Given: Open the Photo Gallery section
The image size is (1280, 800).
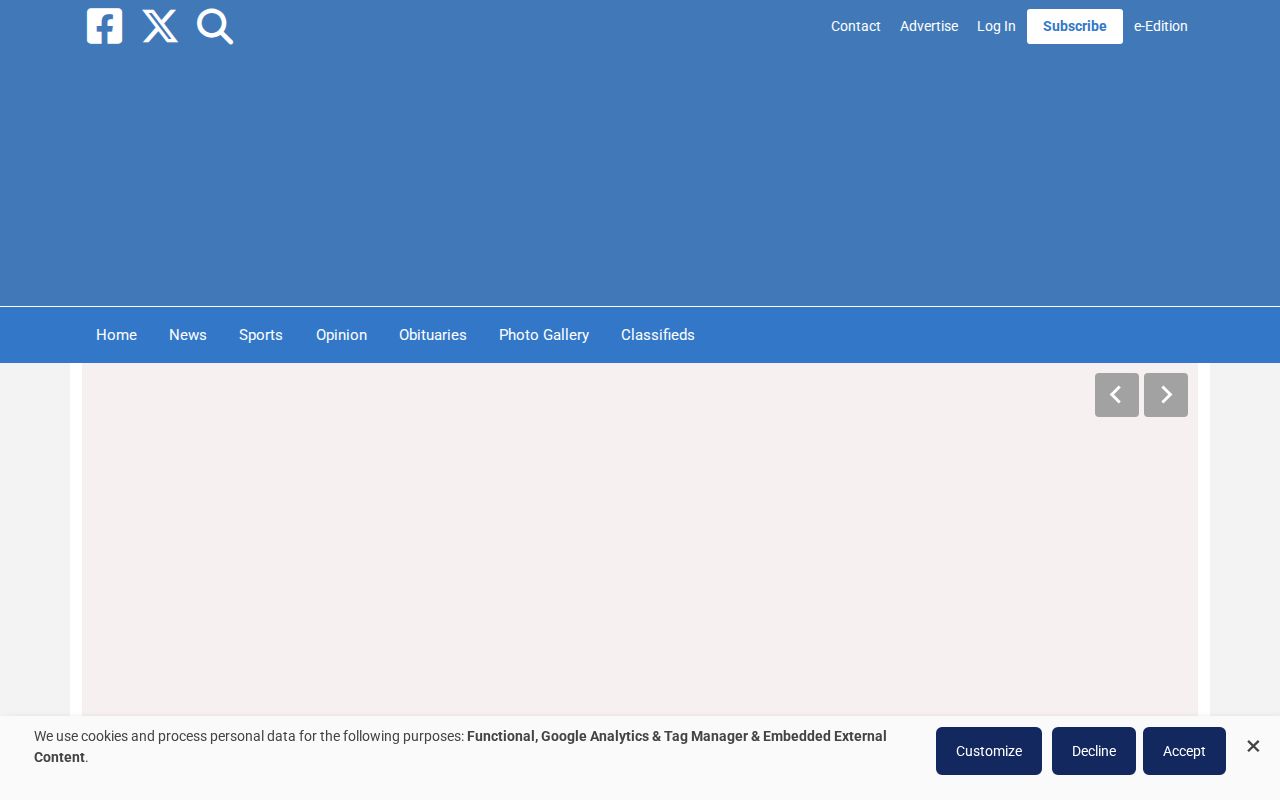Looking at the screenshot, I should (x=544, y=335).
